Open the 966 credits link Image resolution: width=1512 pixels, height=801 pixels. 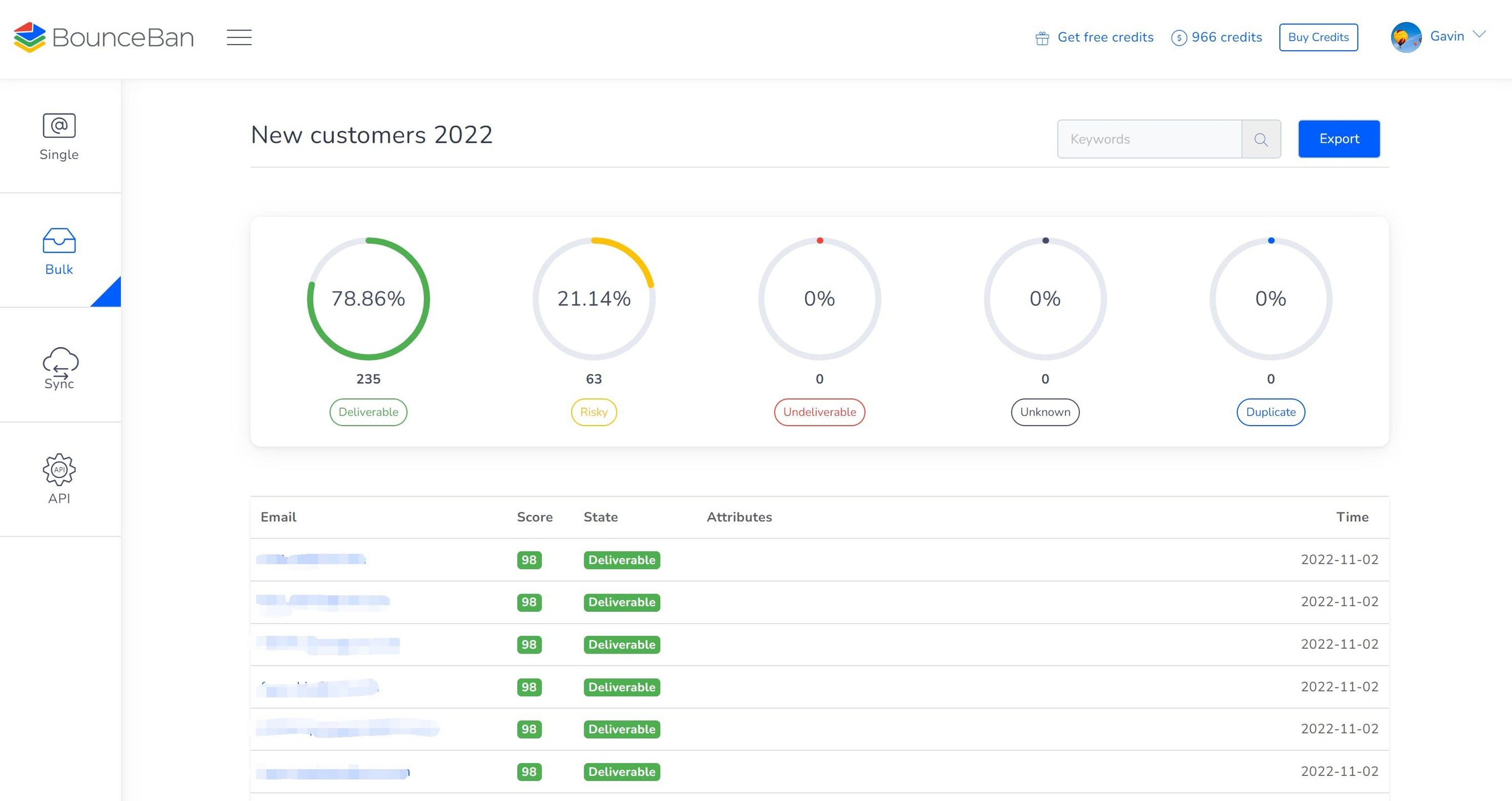click(x=1216, y=37)
